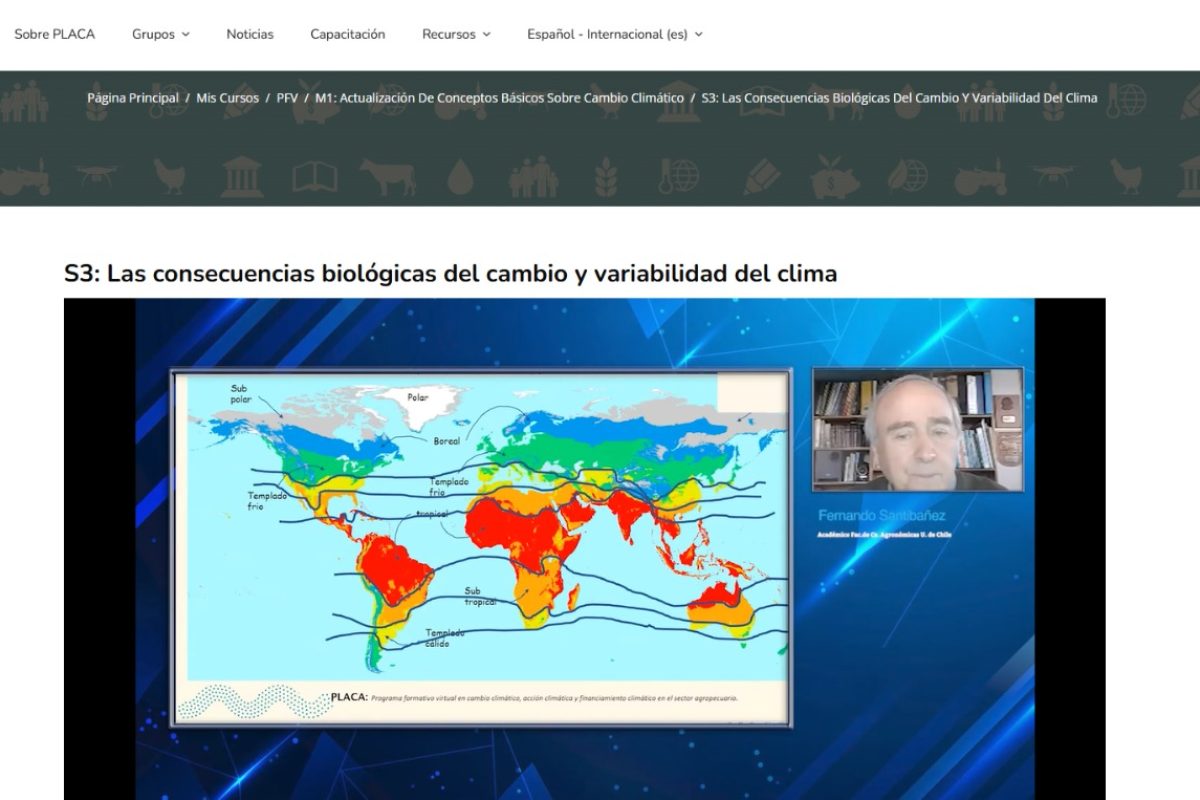Go to the Noticias page
The width and height of the screenshot is (1200, 800).
(x=250, y=34)
